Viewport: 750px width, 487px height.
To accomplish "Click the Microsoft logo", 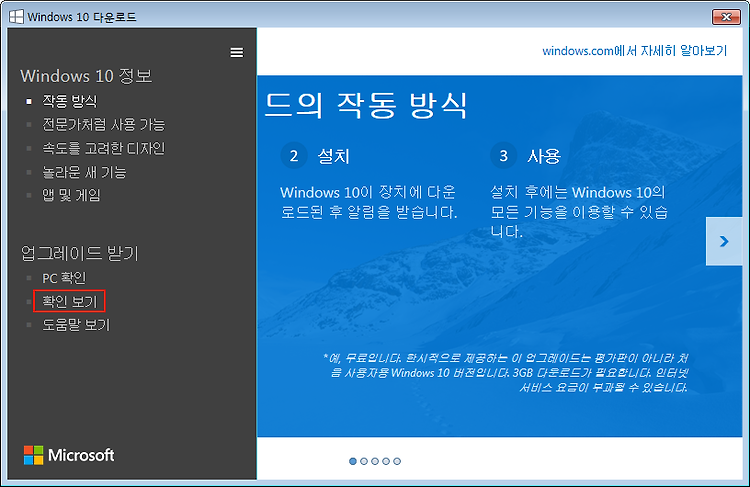I will pyautogui.click(x=69, y=455).
